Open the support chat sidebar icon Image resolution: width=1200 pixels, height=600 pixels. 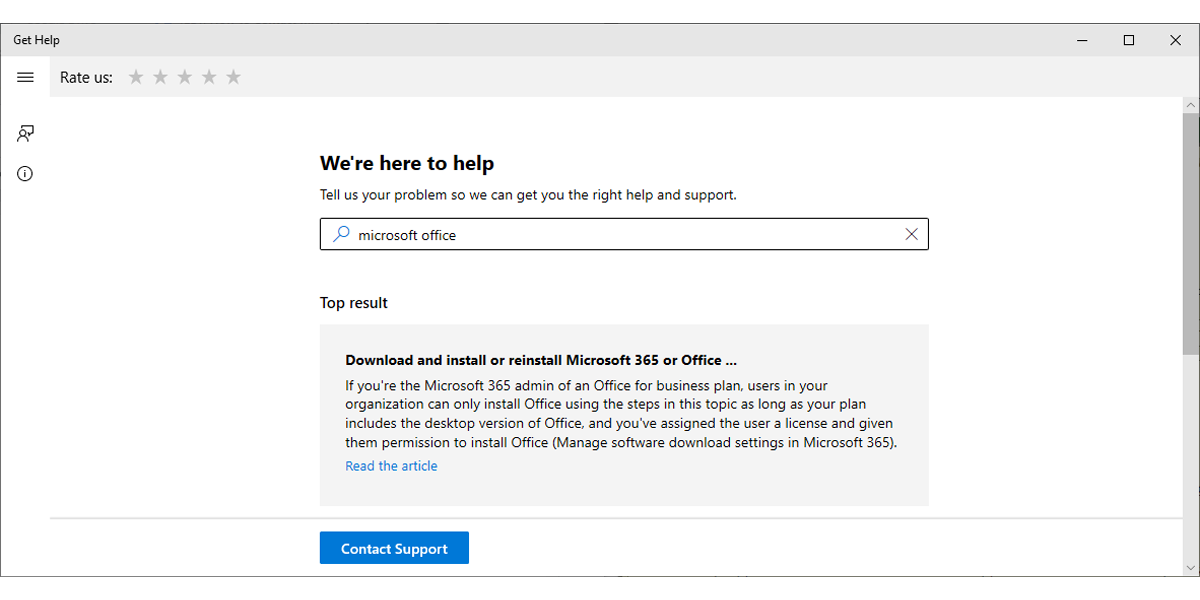point(25,133)
